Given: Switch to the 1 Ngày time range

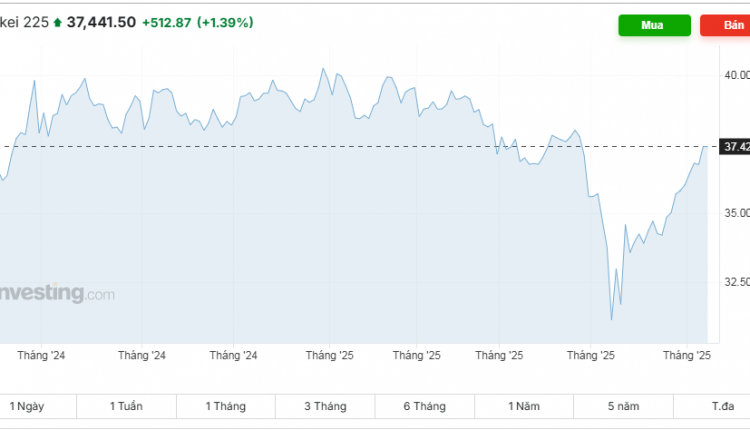Looking at the screenshot, I should 27,406.
